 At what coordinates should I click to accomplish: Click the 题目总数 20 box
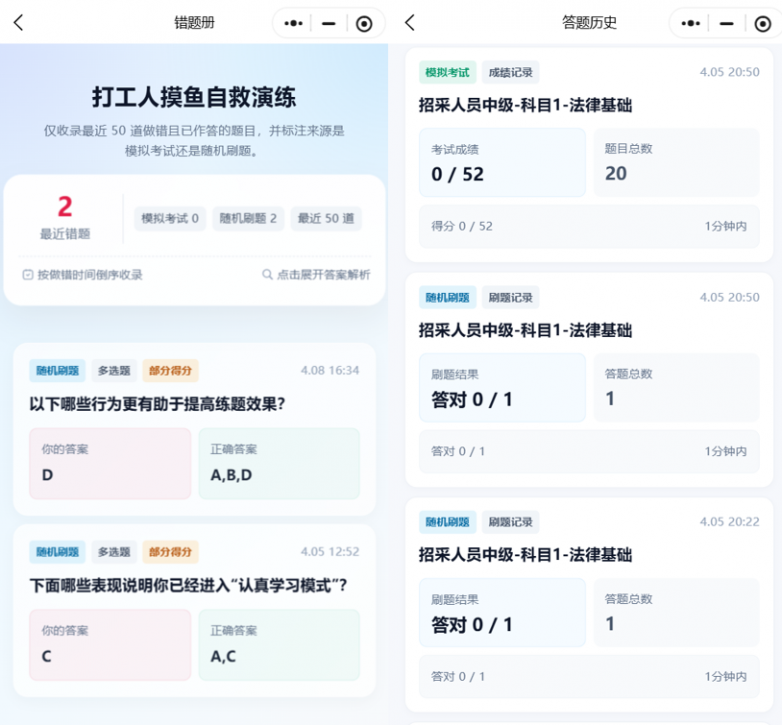coord(676,163)
